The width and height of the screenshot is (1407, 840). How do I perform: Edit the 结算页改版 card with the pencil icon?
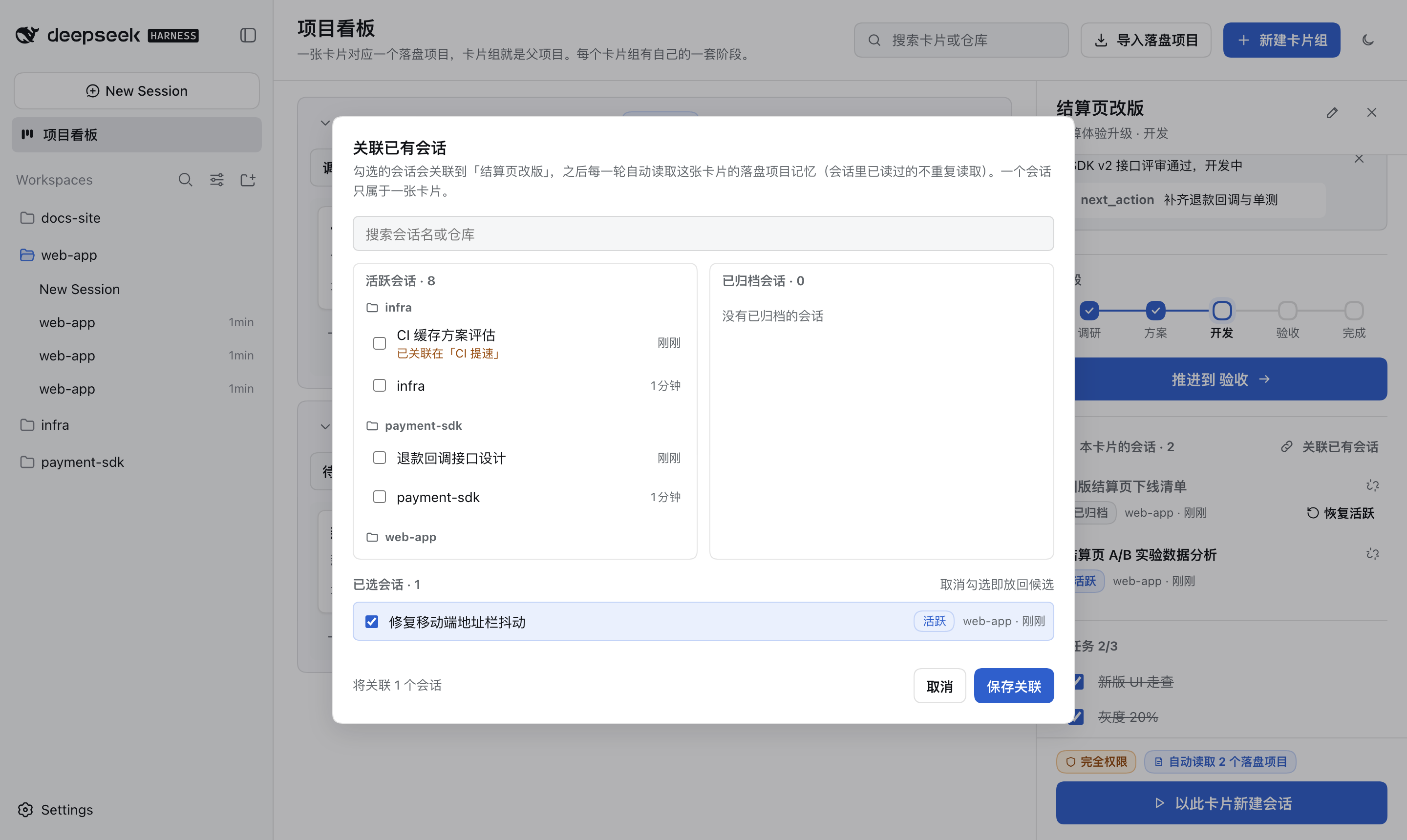coord(1332,113)
